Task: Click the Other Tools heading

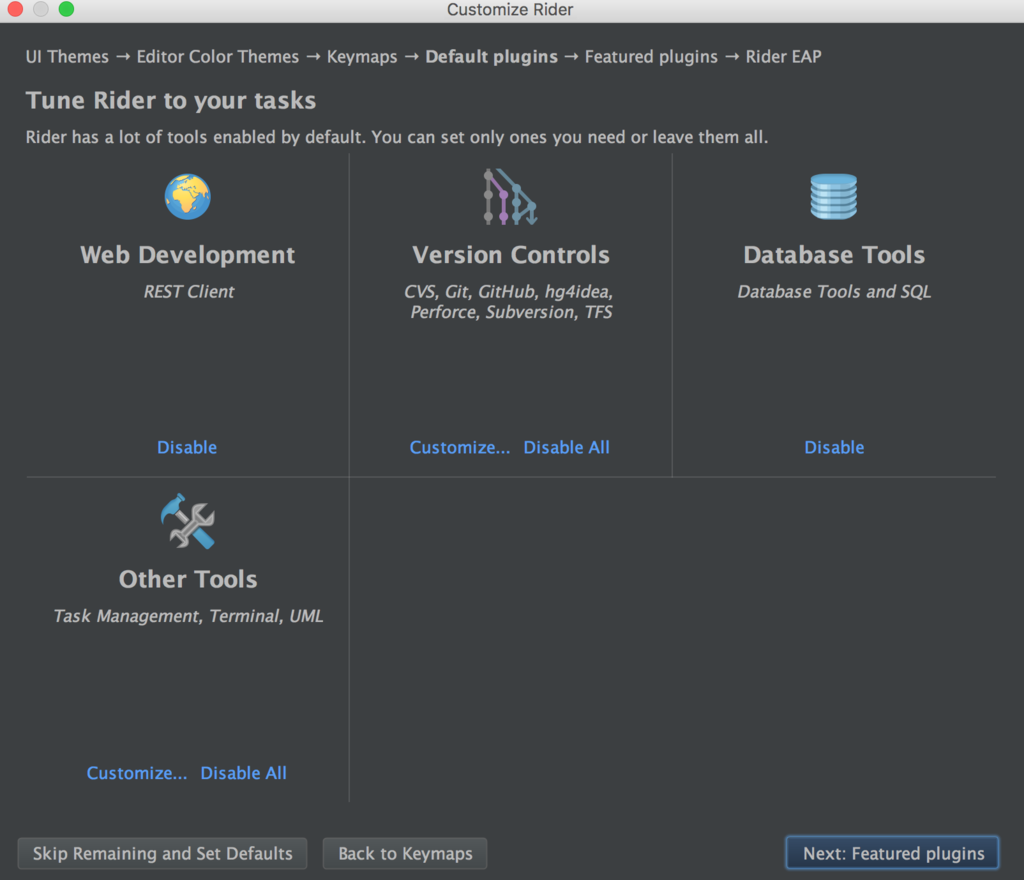Action: point(188,579)
